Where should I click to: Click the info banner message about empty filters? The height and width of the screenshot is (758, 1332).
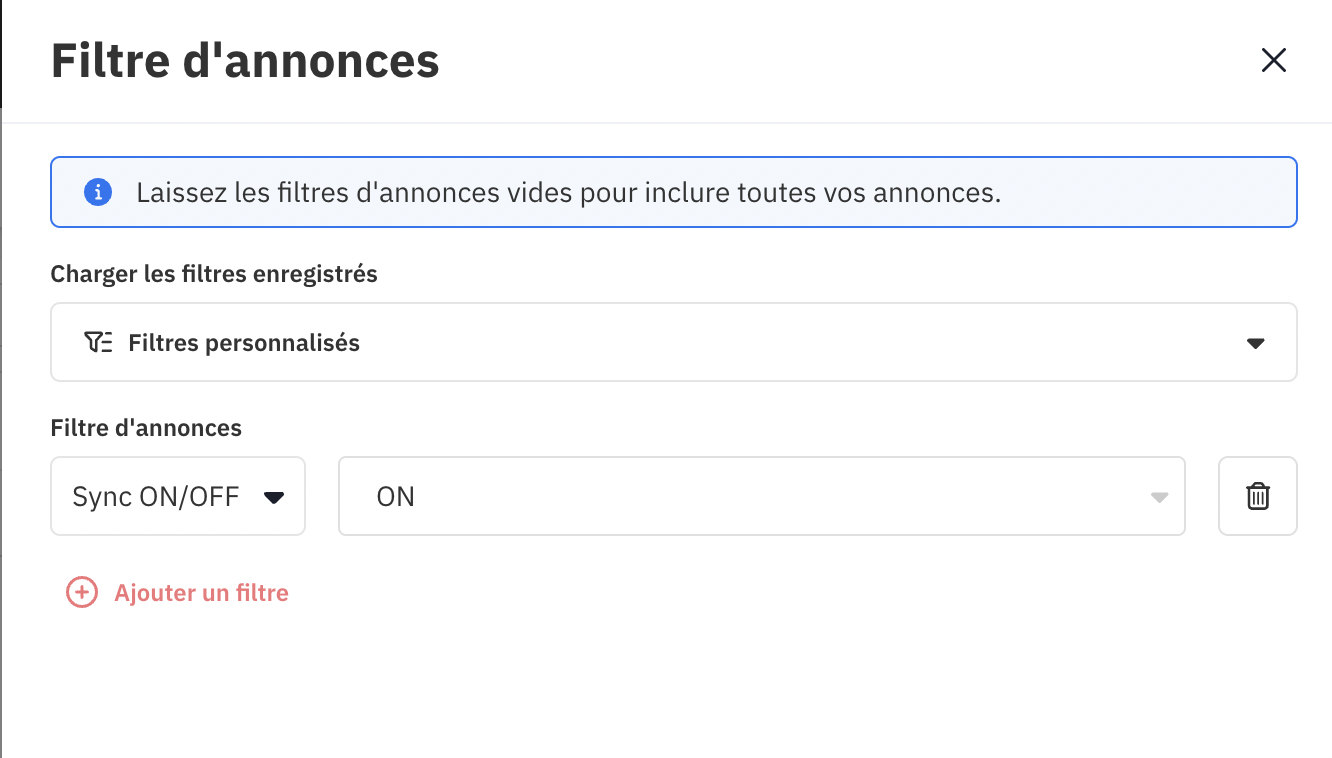coord(568,192)
